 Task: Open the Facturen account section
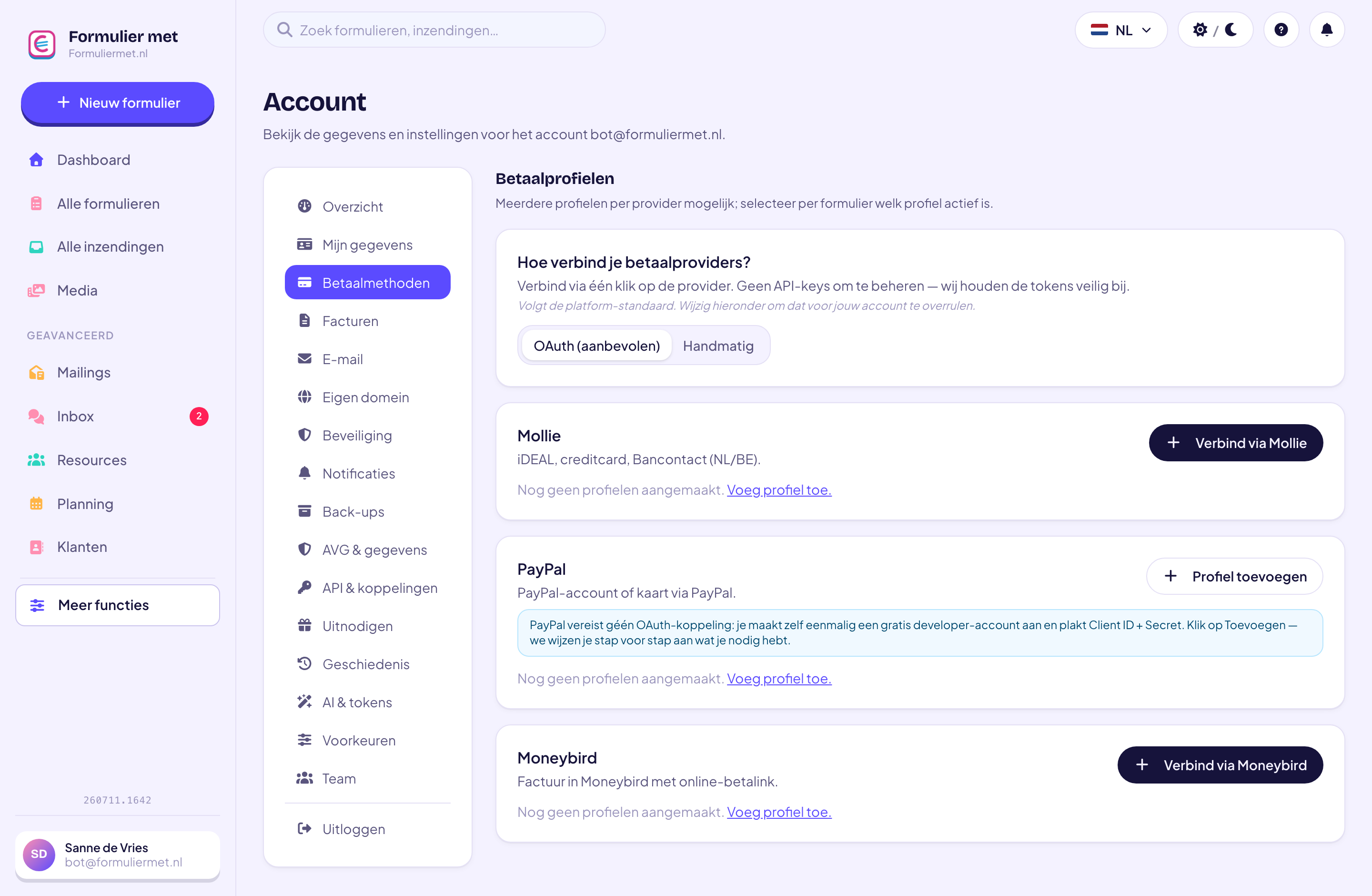(x=367, y=321)
